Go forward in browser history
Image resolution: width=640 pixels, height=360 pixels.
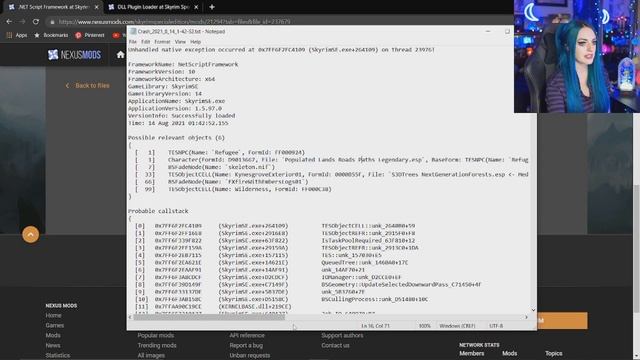click(22, 21)
